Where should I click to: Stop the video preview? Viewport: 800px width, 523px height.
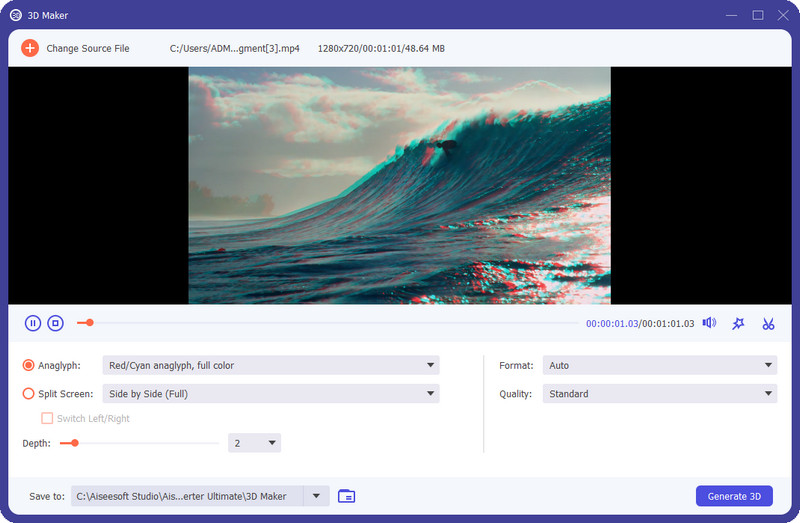(x=56, y=323)
